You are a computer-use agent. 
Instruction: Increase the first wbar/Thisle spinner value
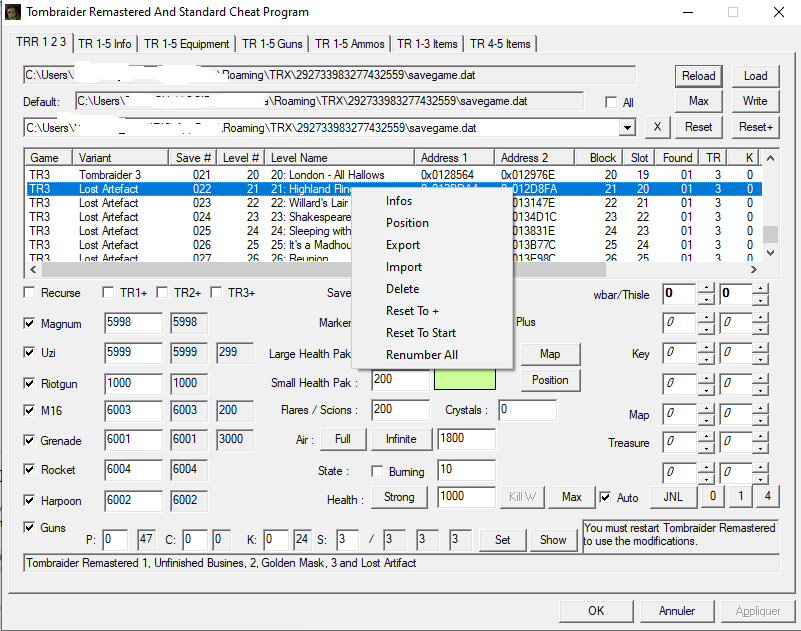[706, 289]
